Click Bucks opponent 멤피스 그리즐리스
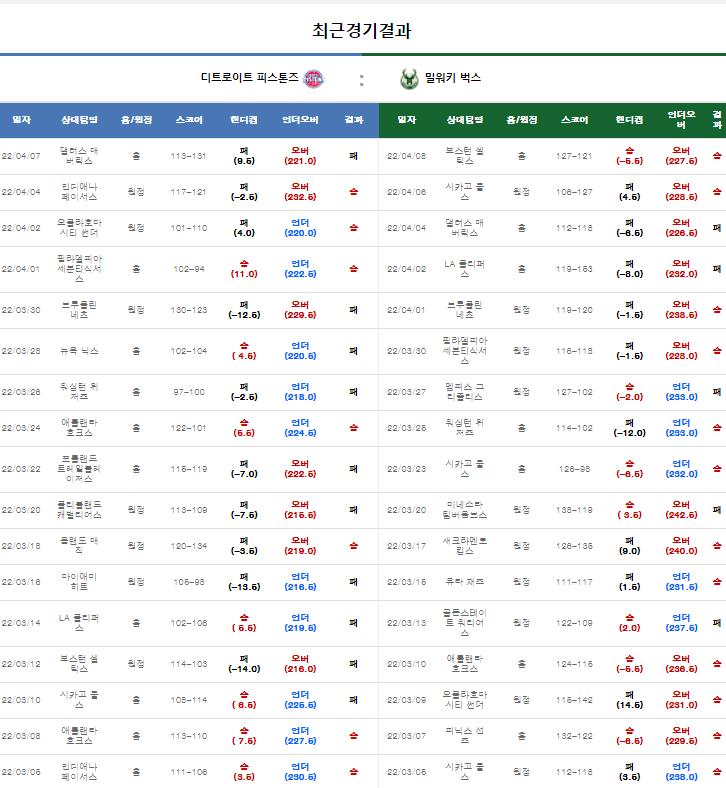726x788 pixels. [464, 391]
